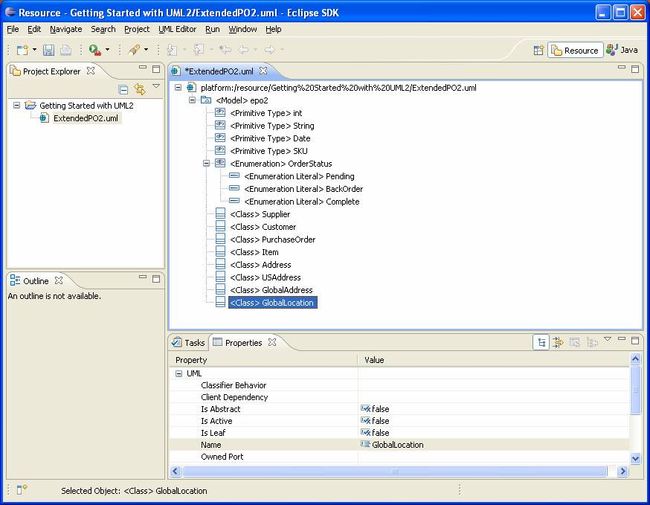Select Enumeration Literal Complete

click(301, 202)
